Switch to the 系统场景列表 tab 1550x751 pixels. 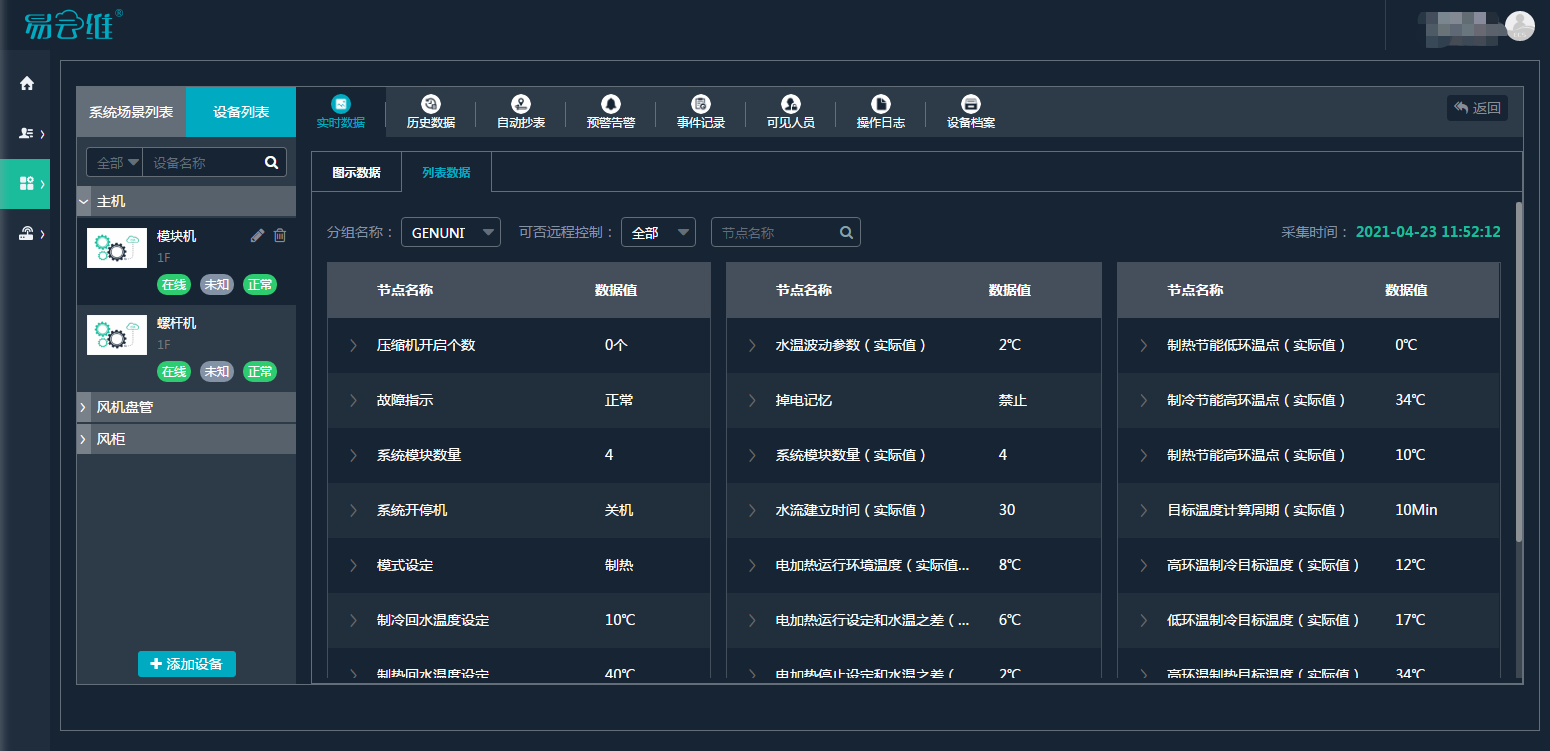(131, 112)
